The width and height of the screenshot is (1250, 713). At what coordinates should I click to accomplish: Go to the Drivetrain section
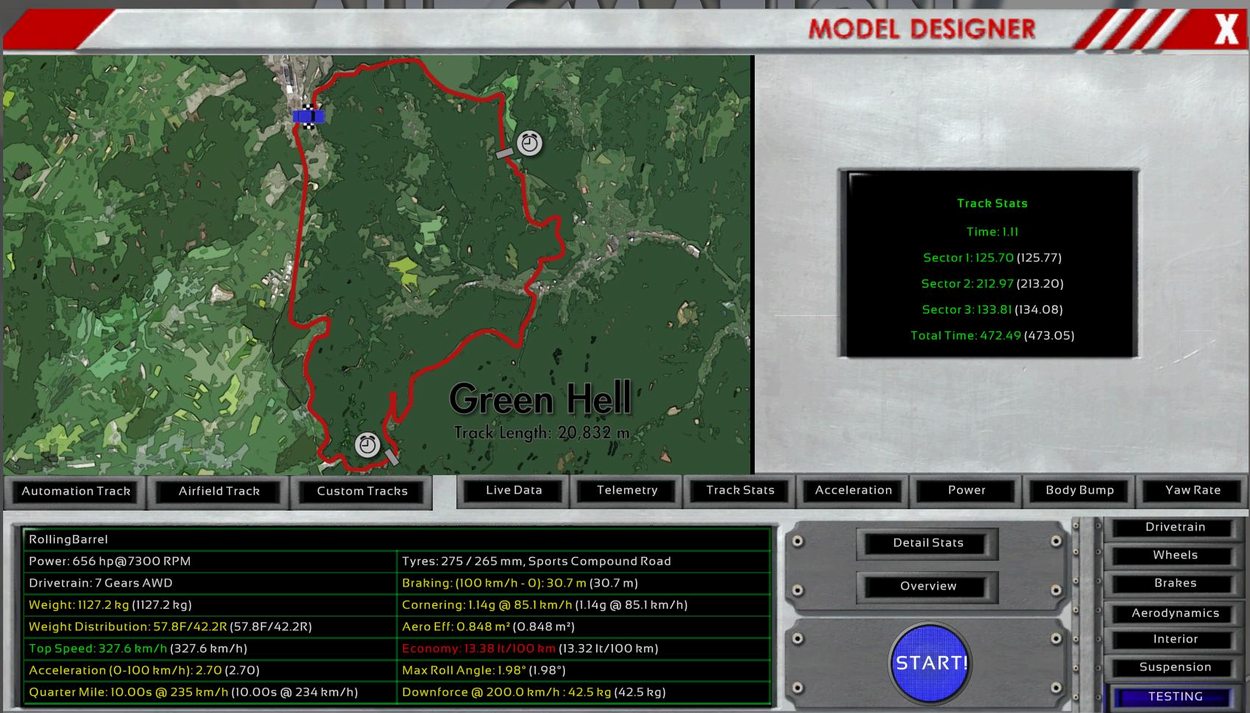coord(1175,527)
